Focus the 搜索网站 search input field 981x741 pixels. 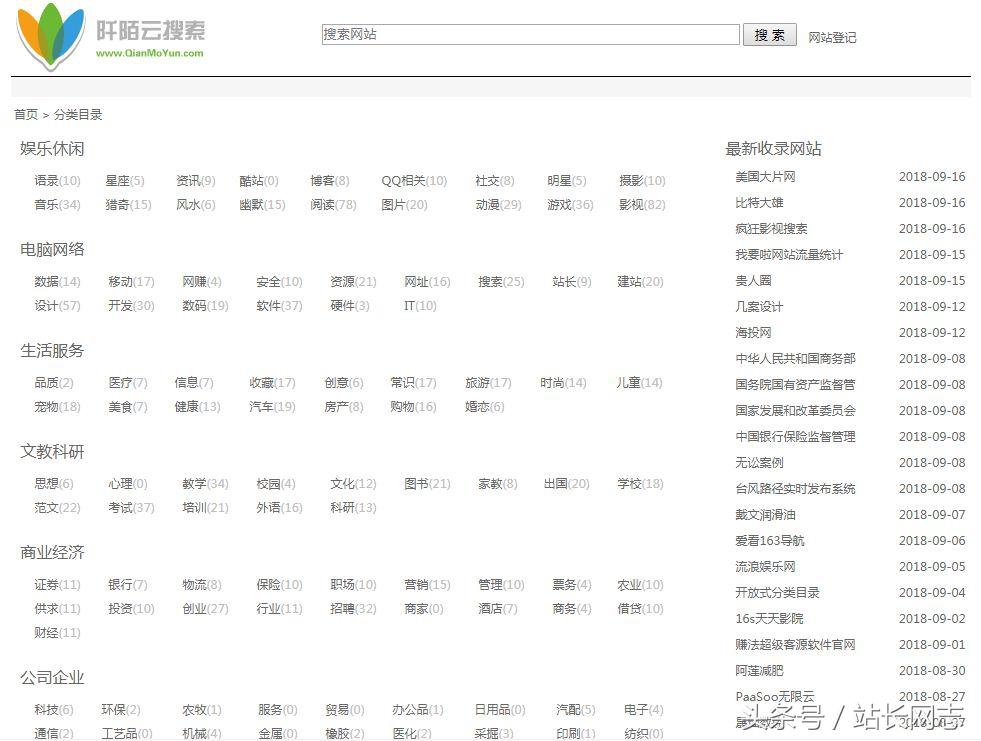pos(531,34)
